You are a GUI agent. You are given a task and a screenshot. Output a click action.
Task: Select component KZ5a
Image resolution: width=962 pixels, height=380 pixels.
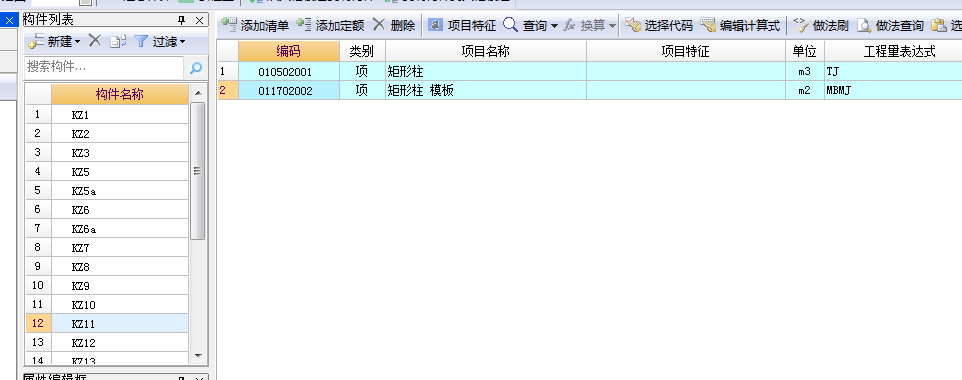pyautogui.click(x=120, y=190)
